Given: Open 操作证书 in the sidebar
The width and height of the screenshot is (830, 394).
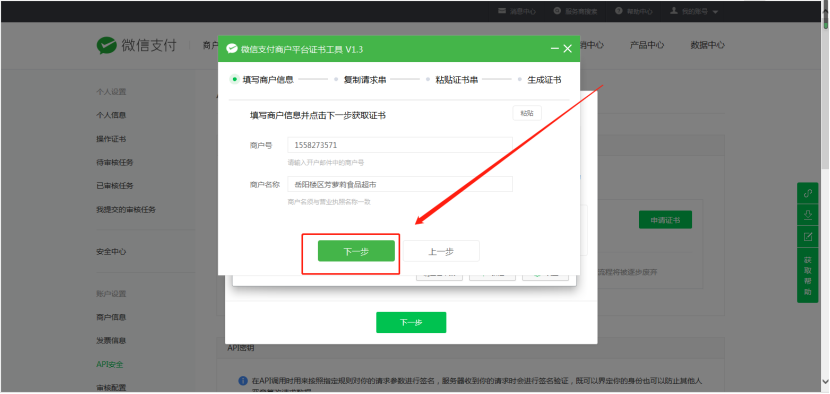Looking at the screenshot, I should [111, 139].
